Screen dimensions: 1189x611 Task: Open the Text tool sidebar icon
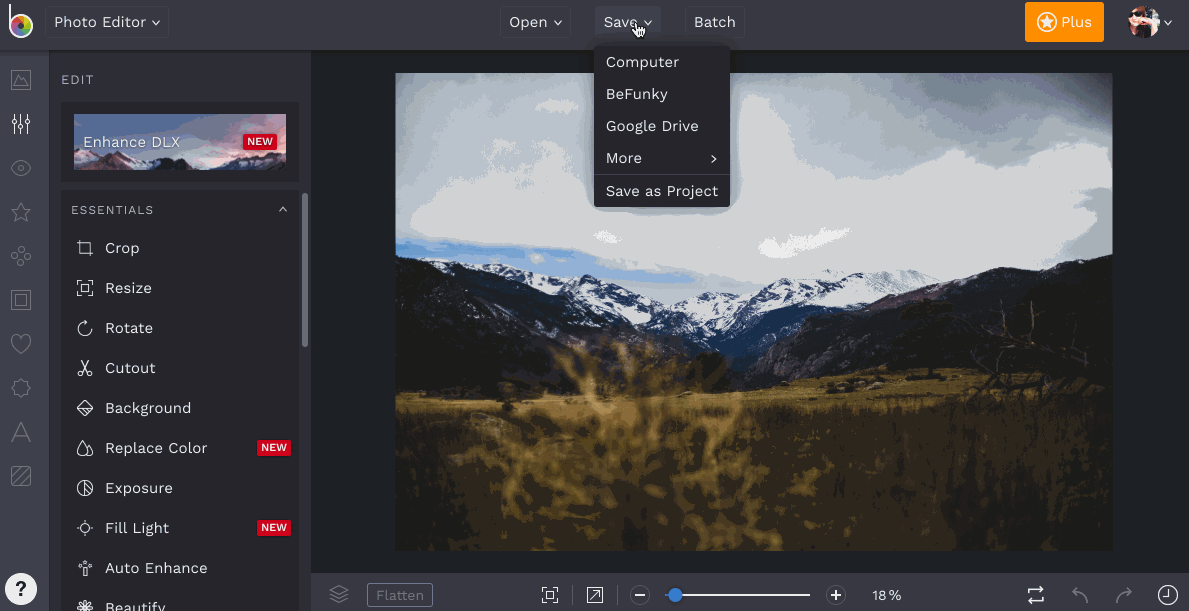click(x=21, y=432)
